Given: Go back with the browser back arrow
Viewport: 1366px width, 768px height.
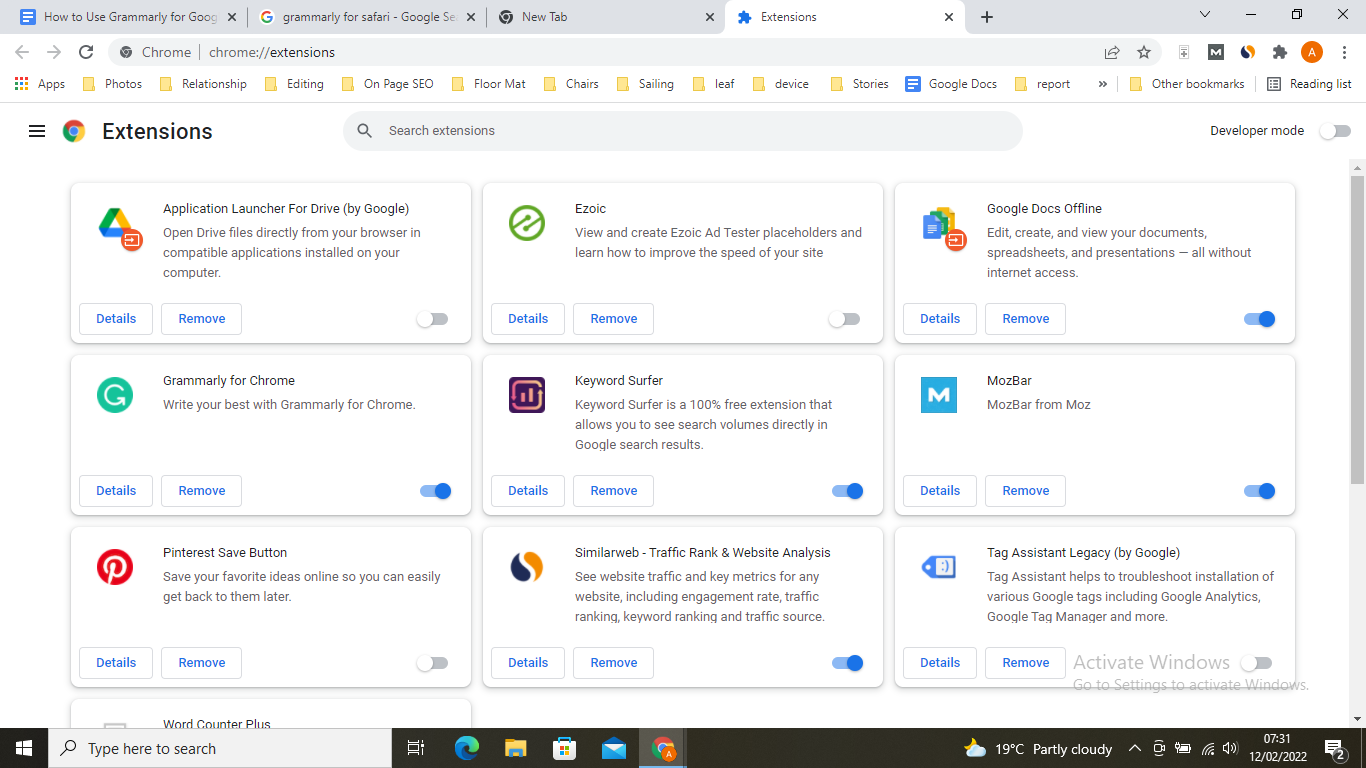Looking at the screenshot, I should [x=22, y=52].
